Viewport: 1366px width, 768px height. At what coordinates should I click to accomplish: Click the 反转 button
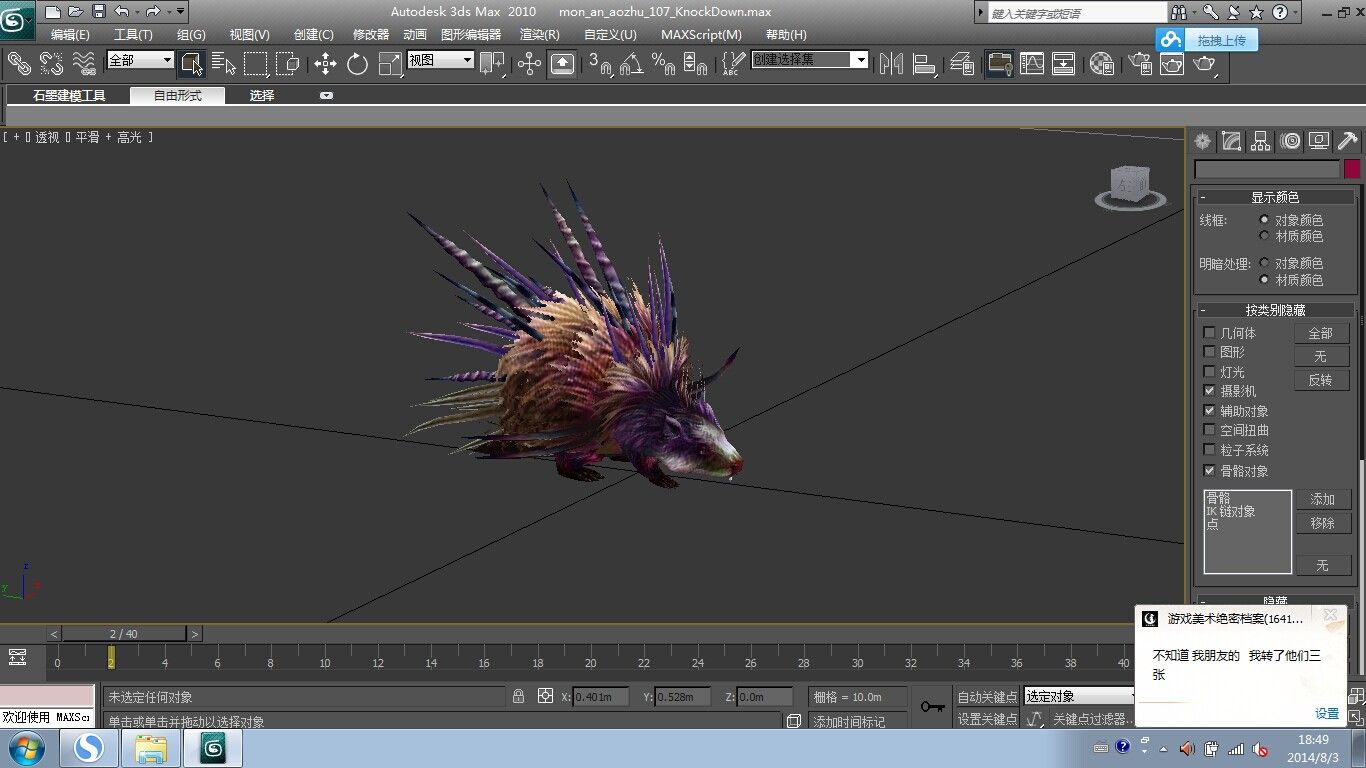point(1321,380)
